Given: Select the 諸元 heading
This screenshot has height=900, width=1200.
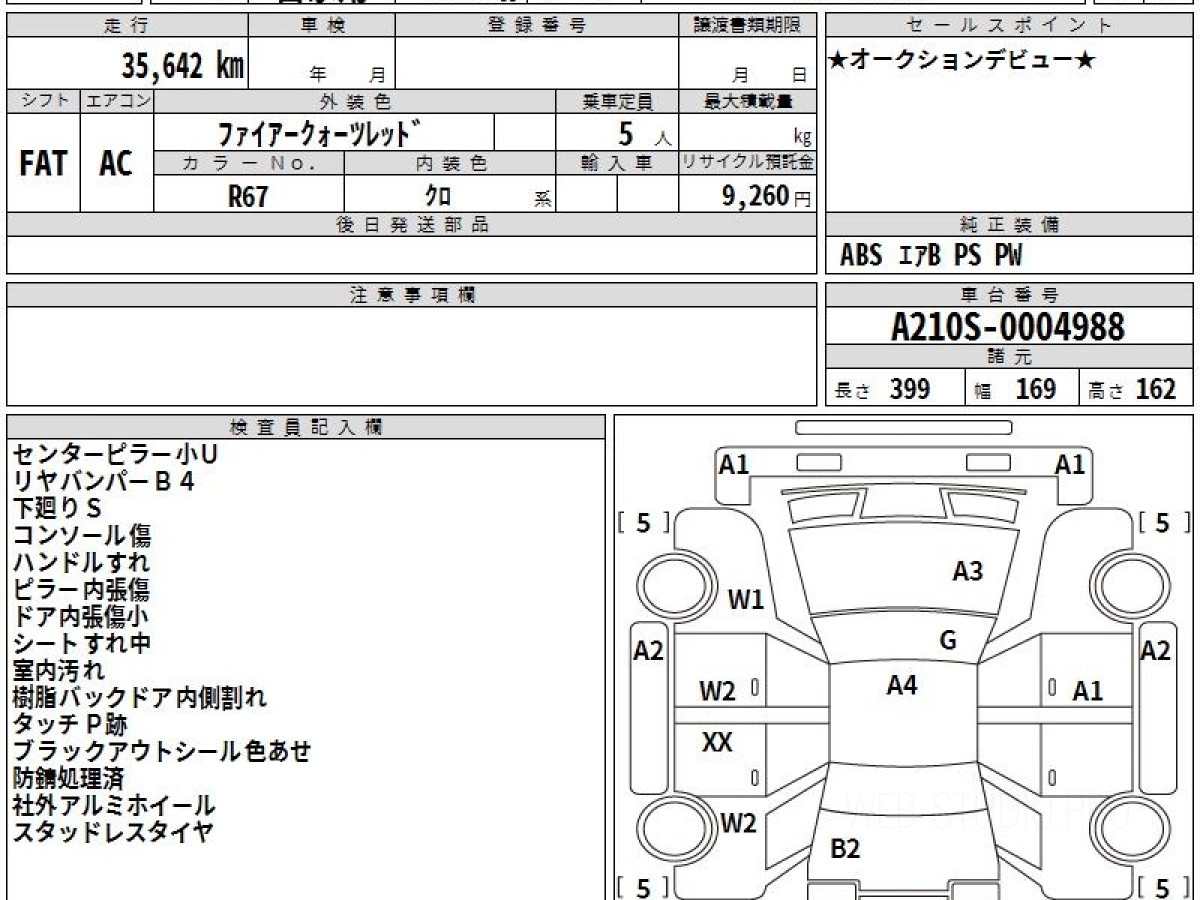Looking at the screenshot, I should 1010,357.
